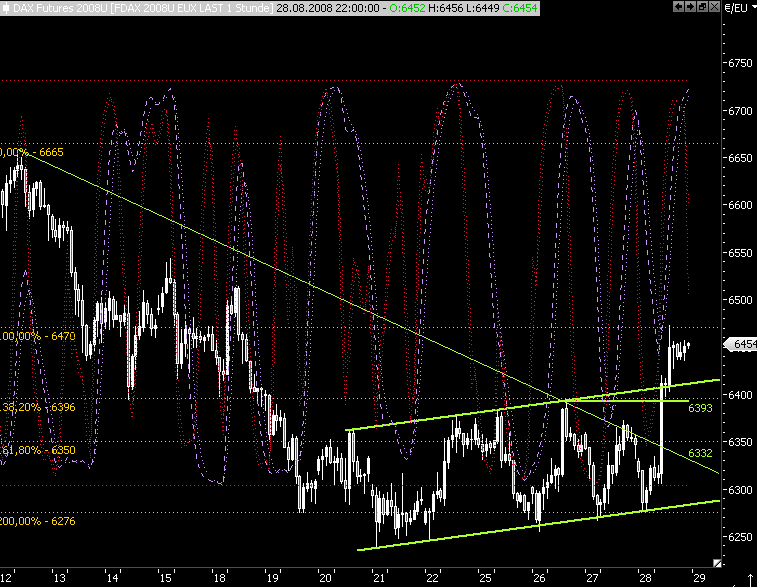This screenshot has width=757, height=587.
Task: Click the high value H:6456
Action: [445, 8]
